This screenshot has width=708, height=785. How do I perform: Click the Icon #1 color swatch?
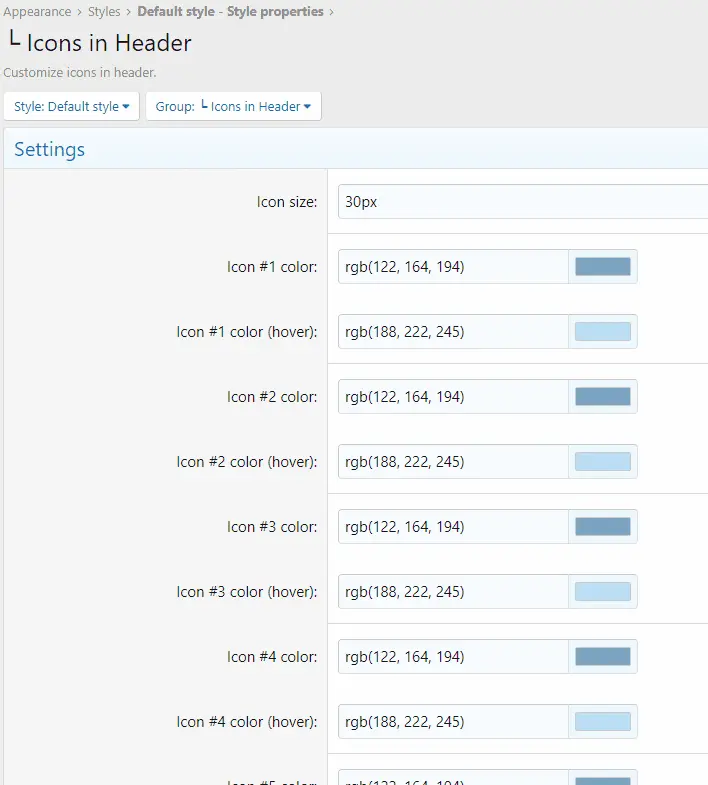click(x=602, y=267)
